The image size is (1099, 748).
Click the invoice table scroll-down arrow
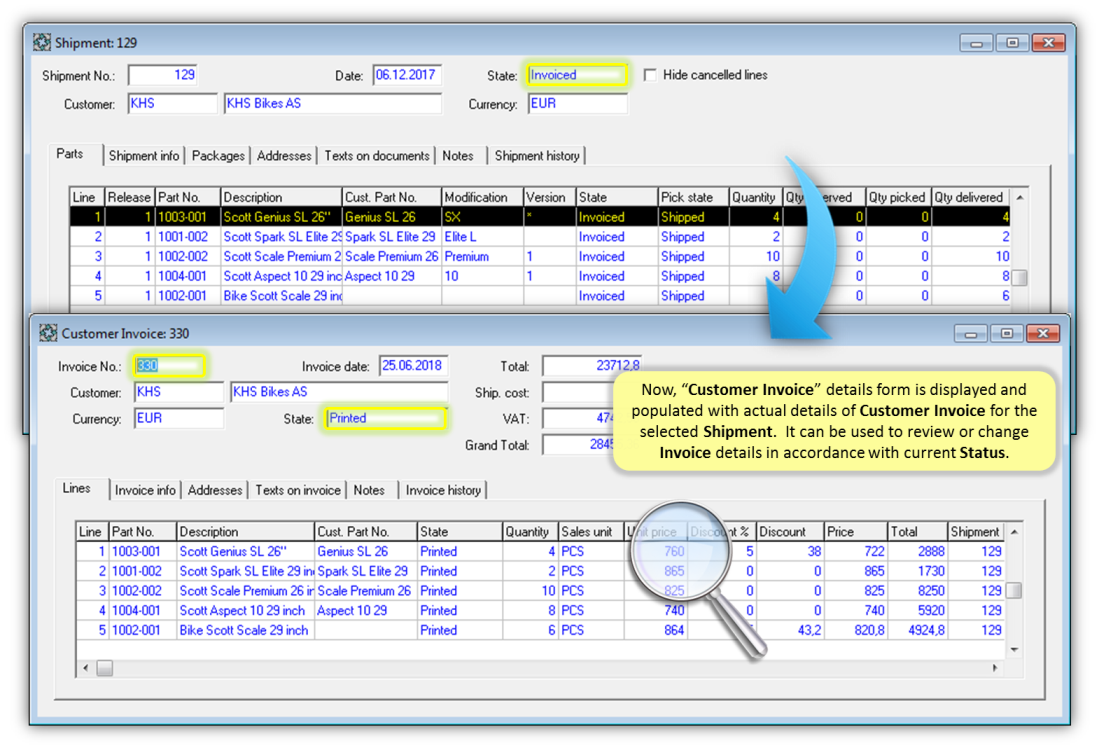click(x=1013, y=650)
